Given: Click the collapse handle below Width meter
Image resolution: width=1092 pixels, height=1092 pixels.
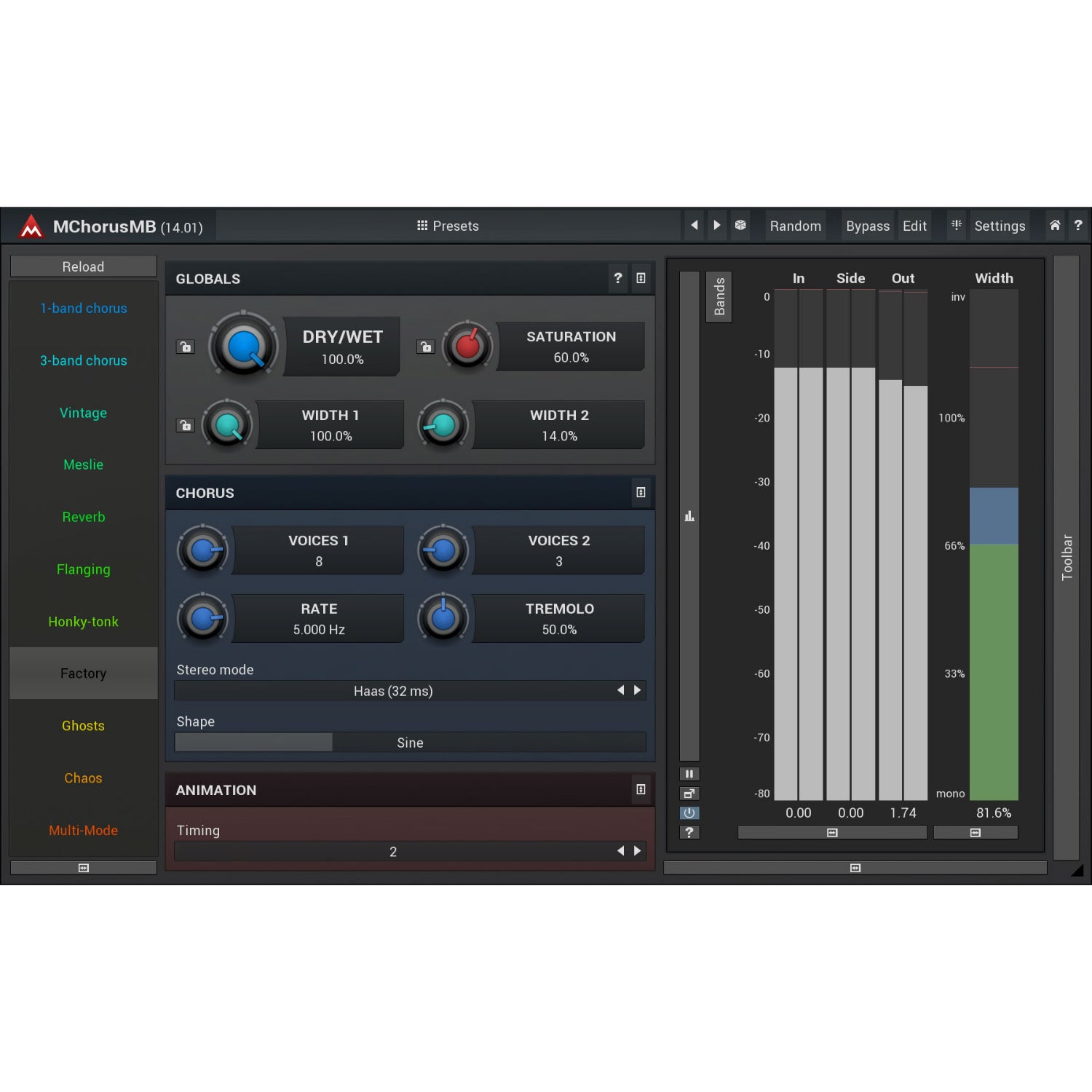Looking at the screenshot, I should (976, 832).
